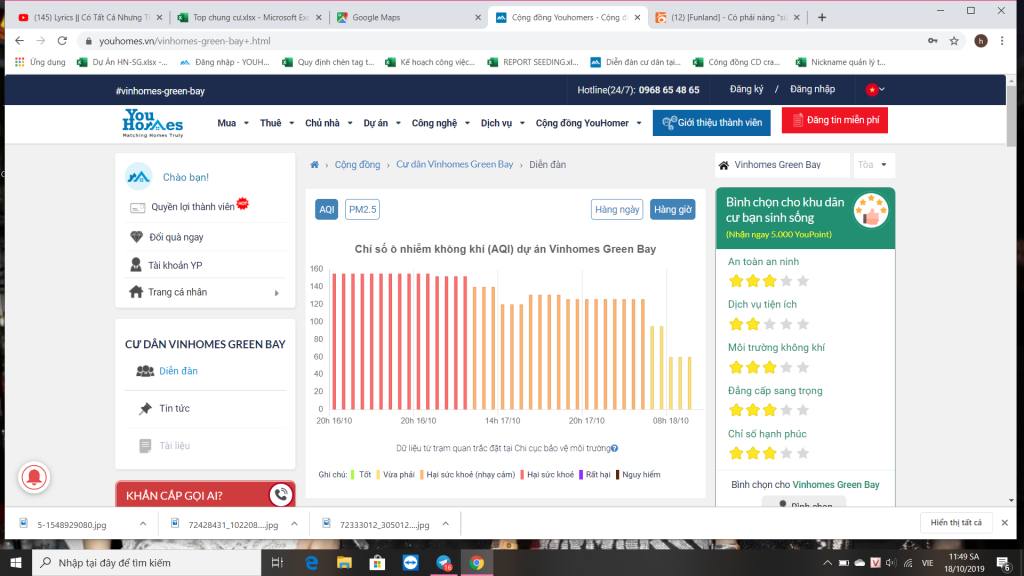1024x576 pixels.
Task: Click the page vertical scrollbar
Action: point(1011,116)
